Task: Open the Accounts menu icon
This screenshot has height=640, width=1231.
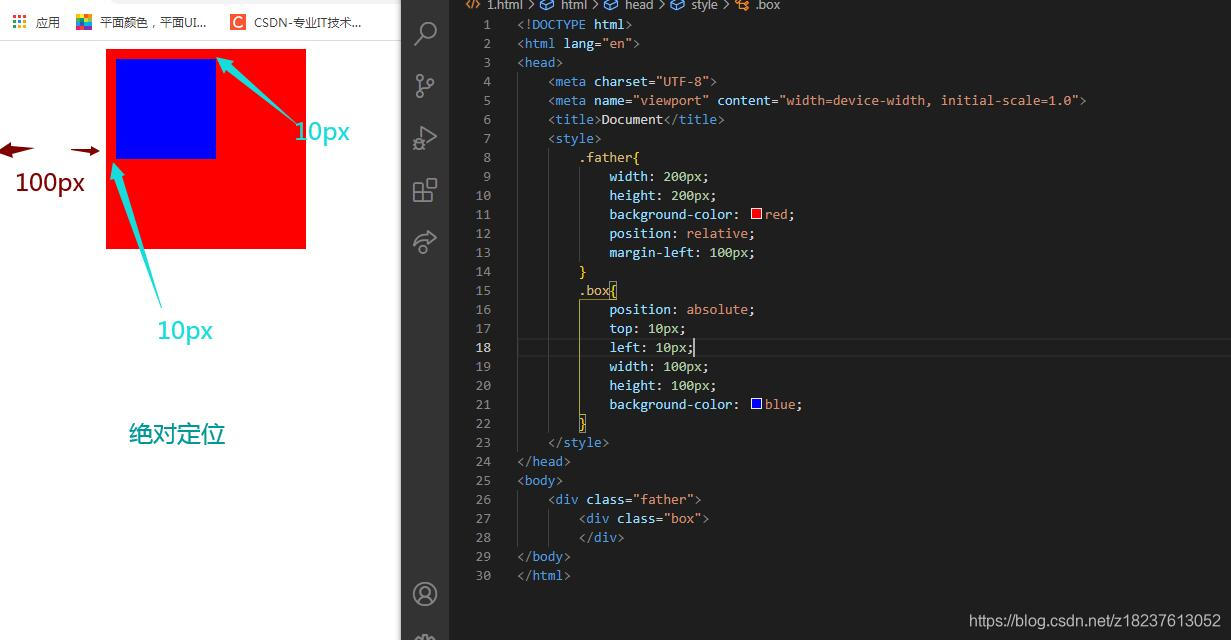Action: click(x=425, y=594)
